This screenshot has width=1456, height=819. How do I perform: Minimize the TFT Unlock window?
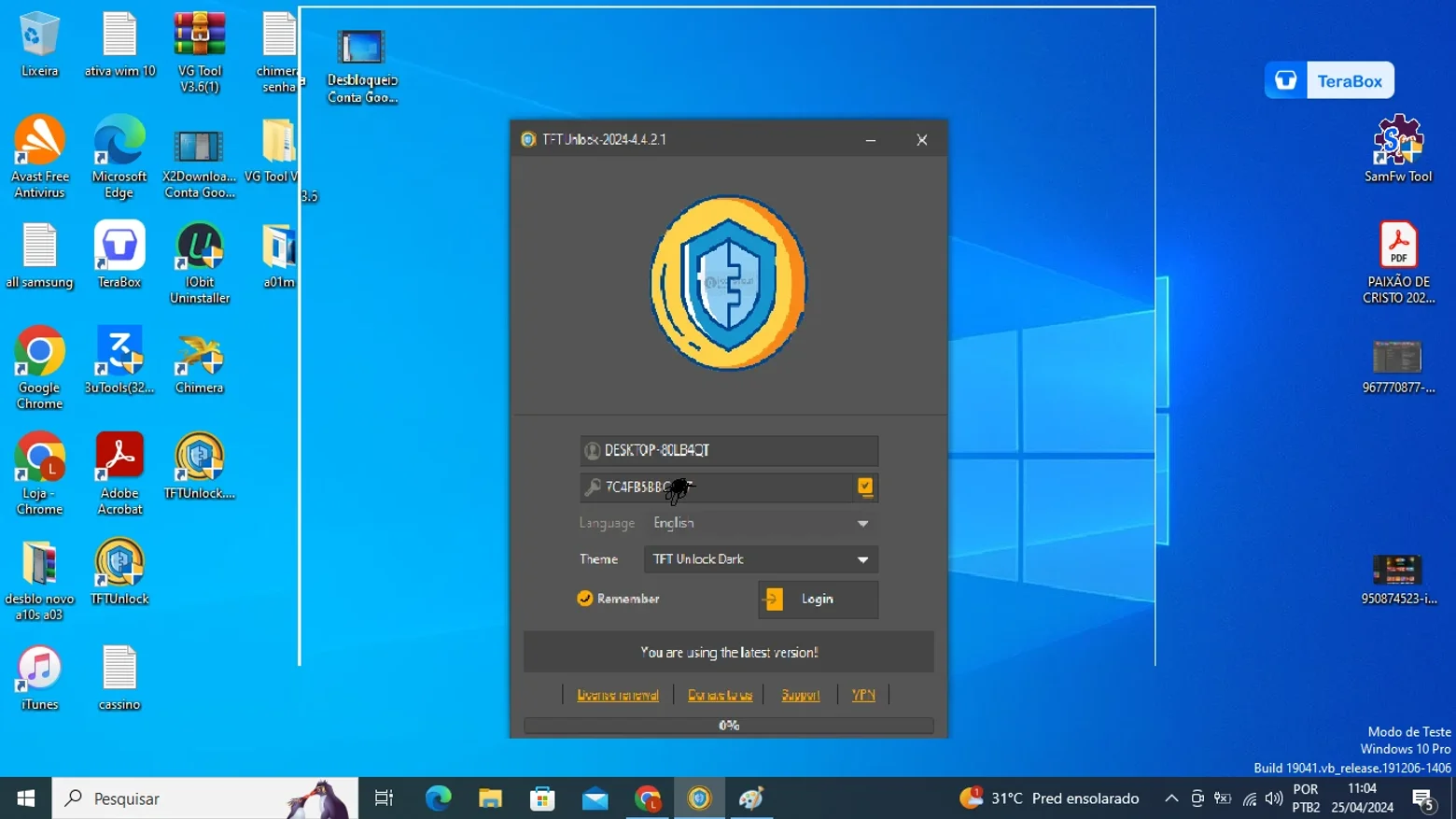tap(871, 140)
